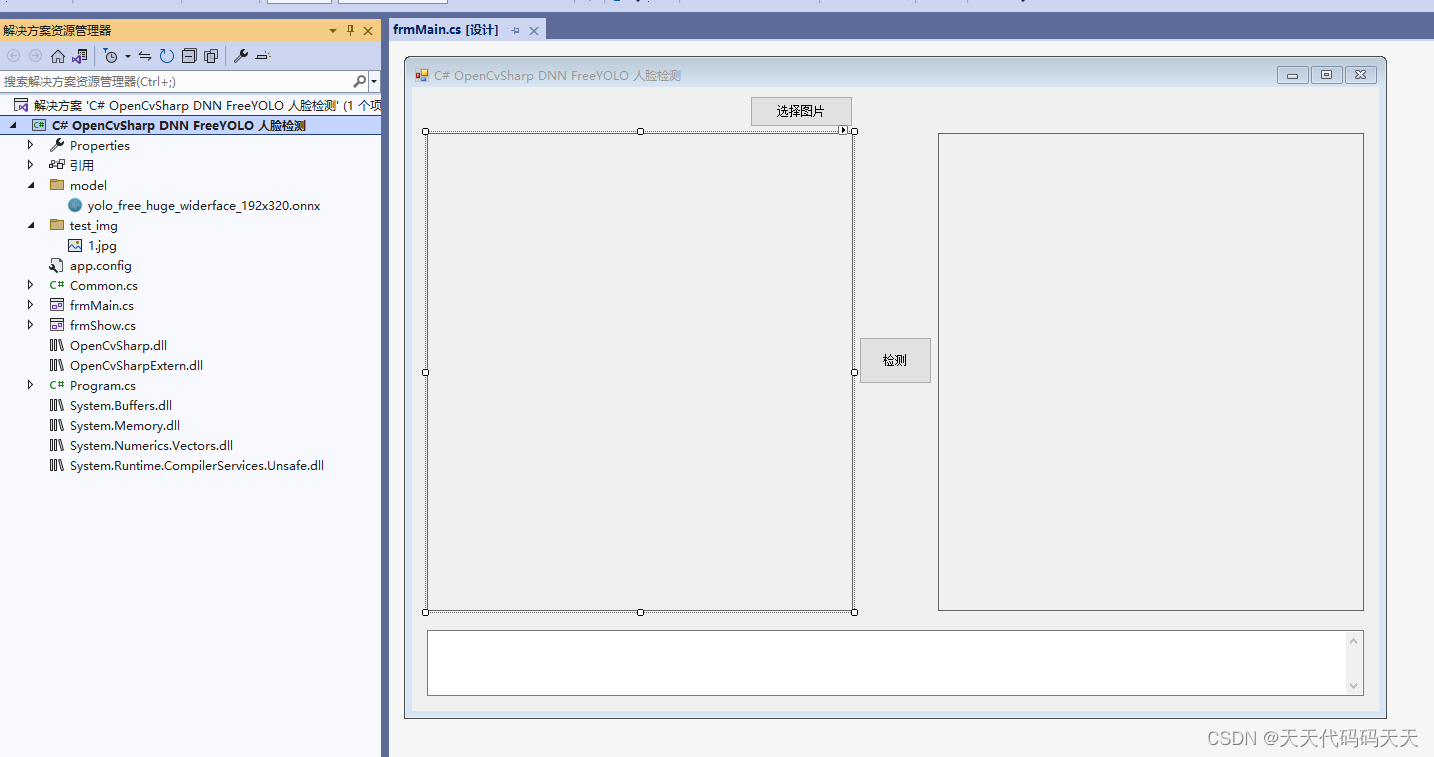1434x757 pixels.
Task: Open the Solution Explorer window options dropdown arrow
Action: (332, 30)
